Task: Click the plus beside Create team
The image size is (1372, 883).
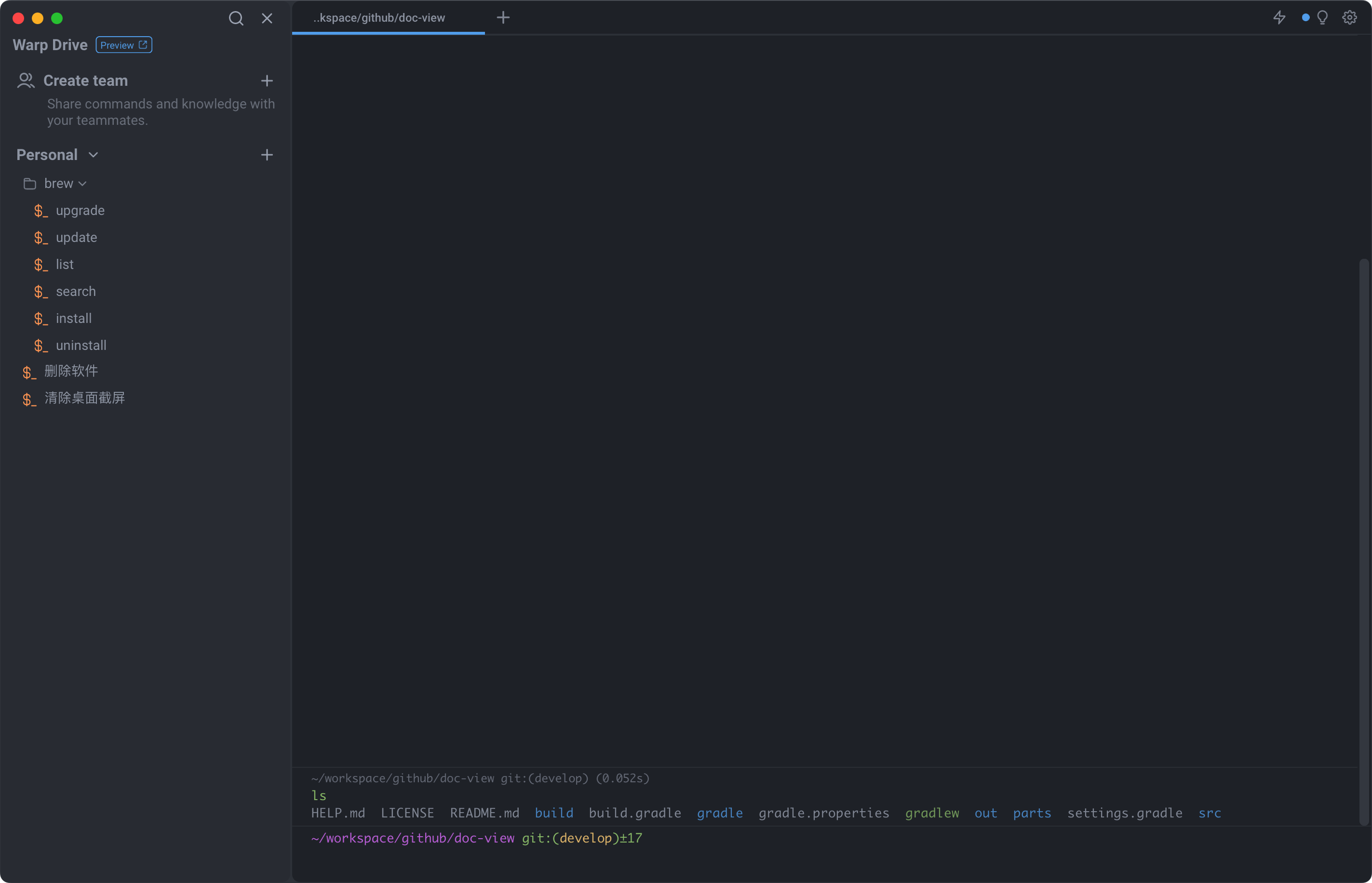Action: pyautogui.click(x=267, y=81)
